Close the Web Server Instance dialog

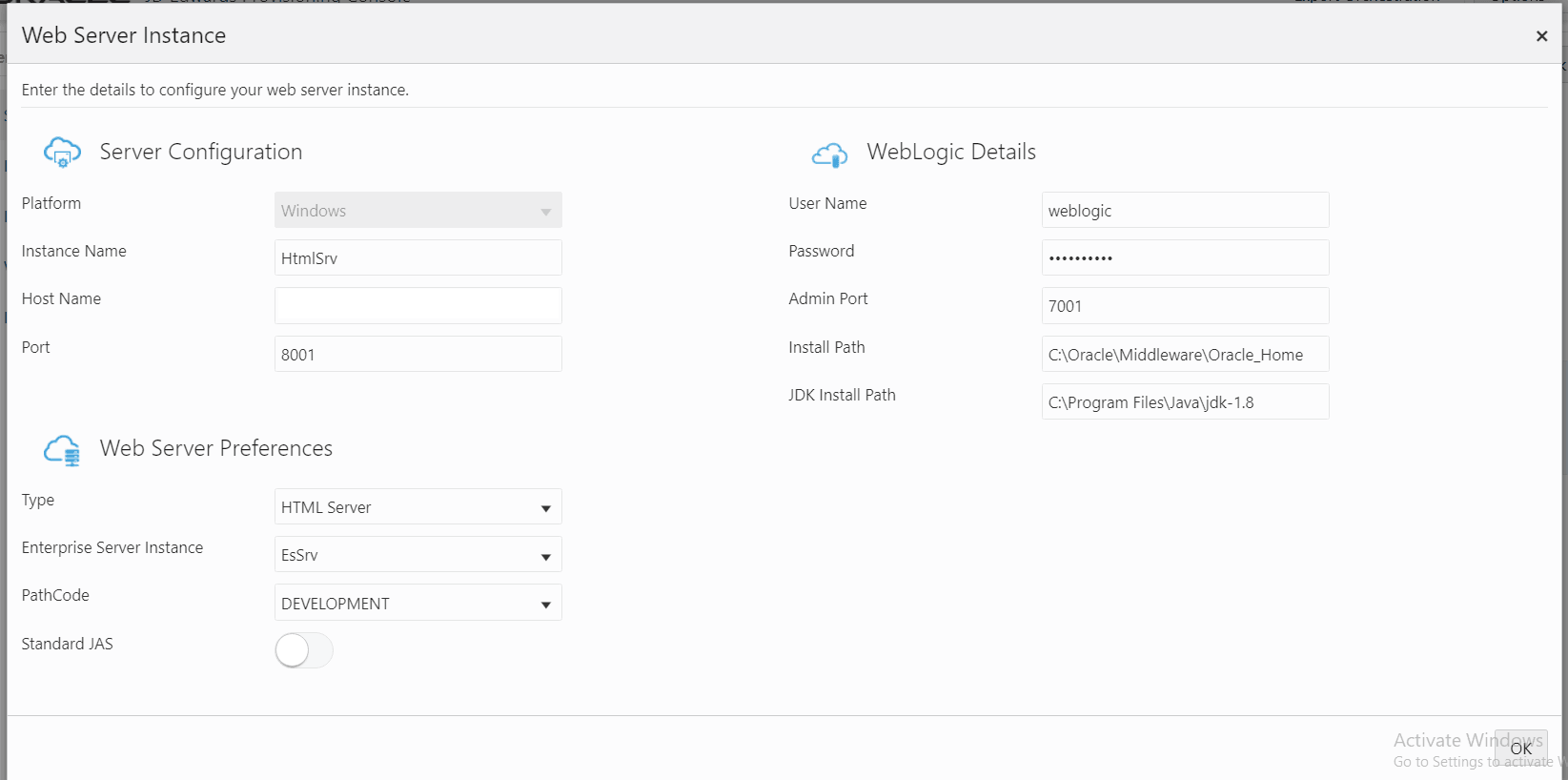[x=1541, y=36]
